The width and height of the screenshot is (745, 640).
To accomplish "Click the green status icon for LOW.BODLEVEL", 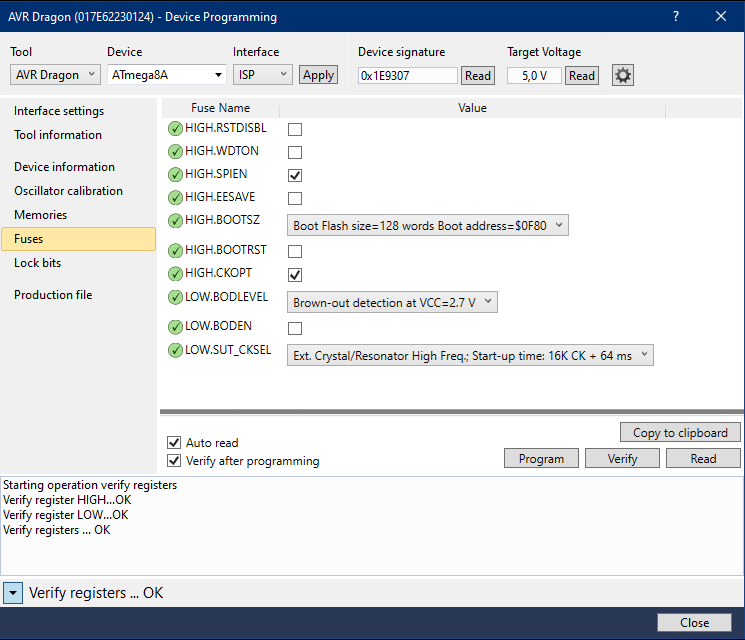I will click(175, 297).
